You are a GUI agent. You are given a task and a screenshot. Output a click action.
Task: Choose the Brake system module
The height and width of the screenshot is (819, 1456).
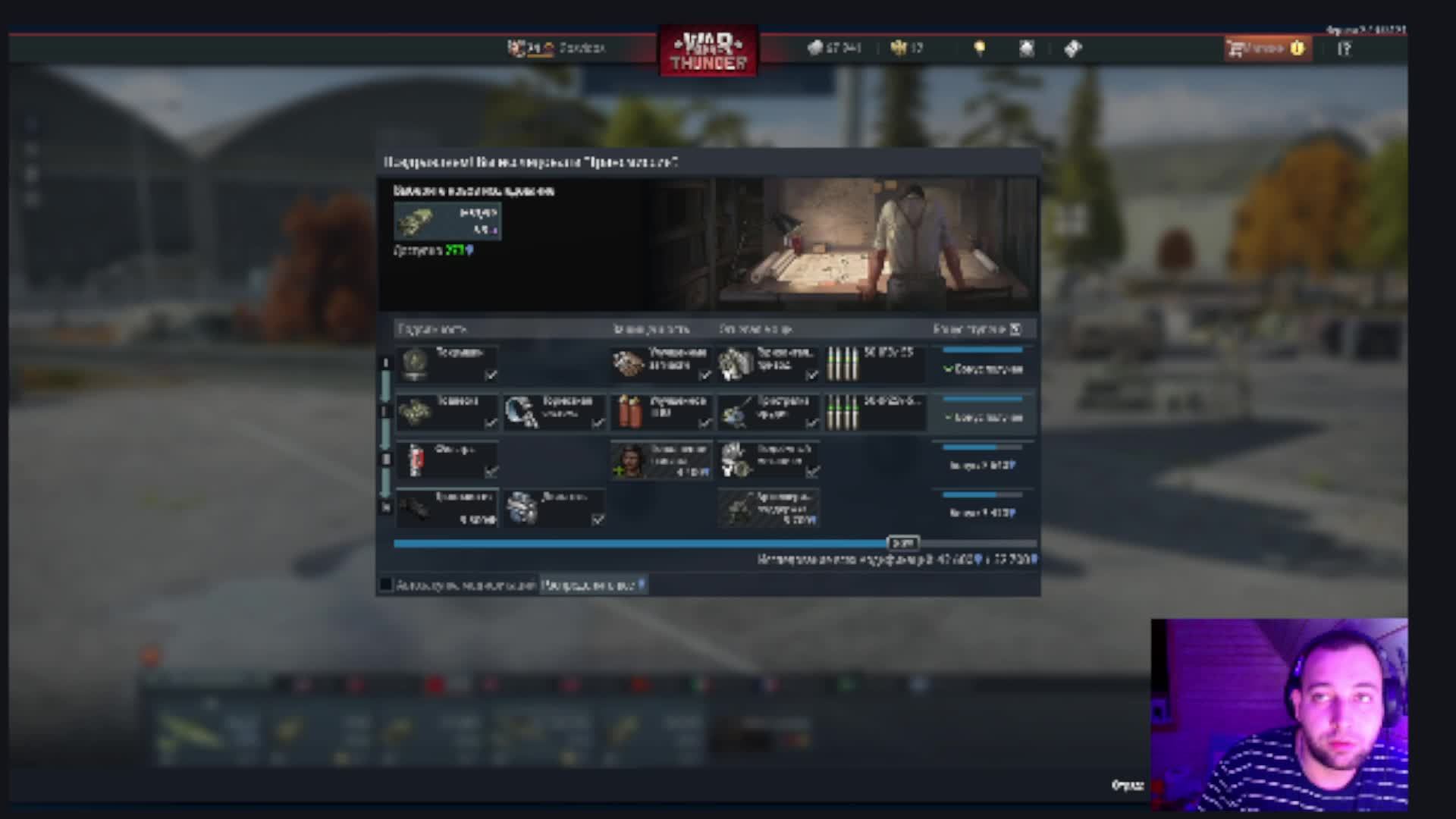[554, 413]
